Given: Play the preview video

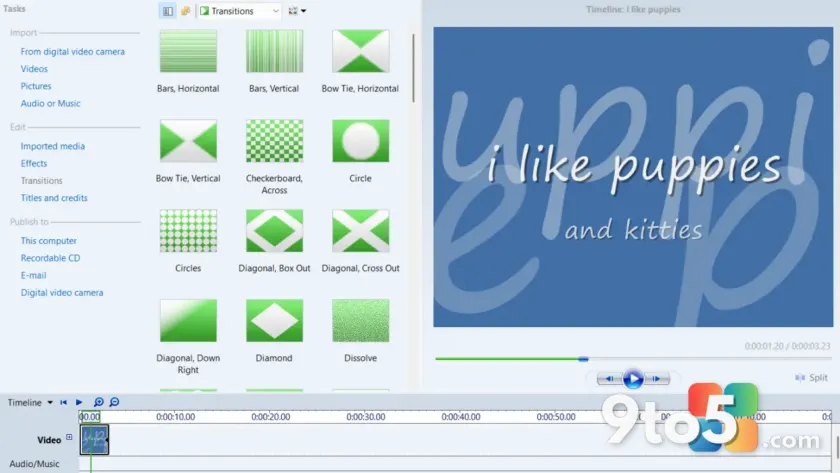Looking at the screenshot, I should [633, 379].
